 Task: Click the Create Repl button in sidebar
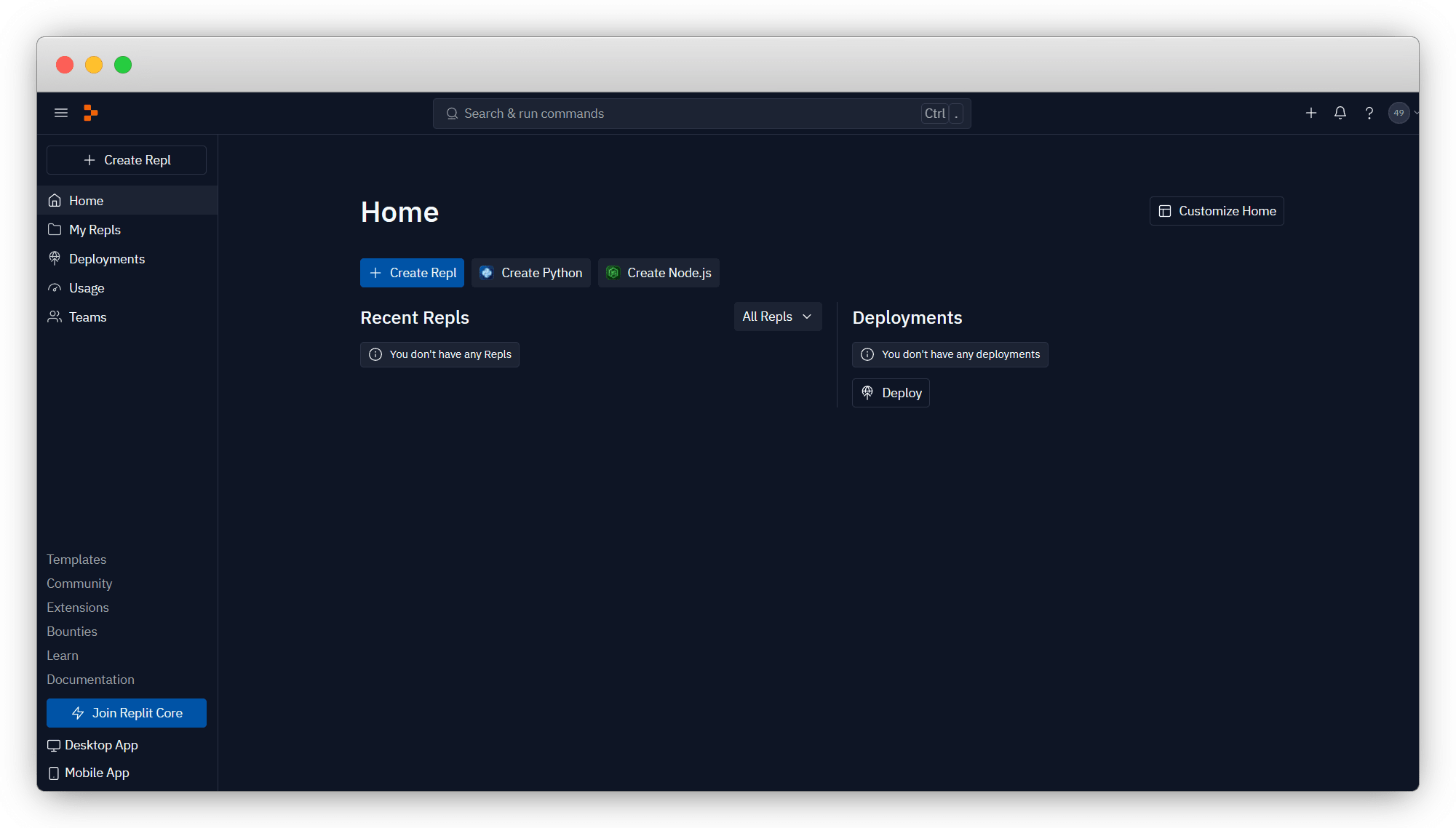click(x=127, y=160)
